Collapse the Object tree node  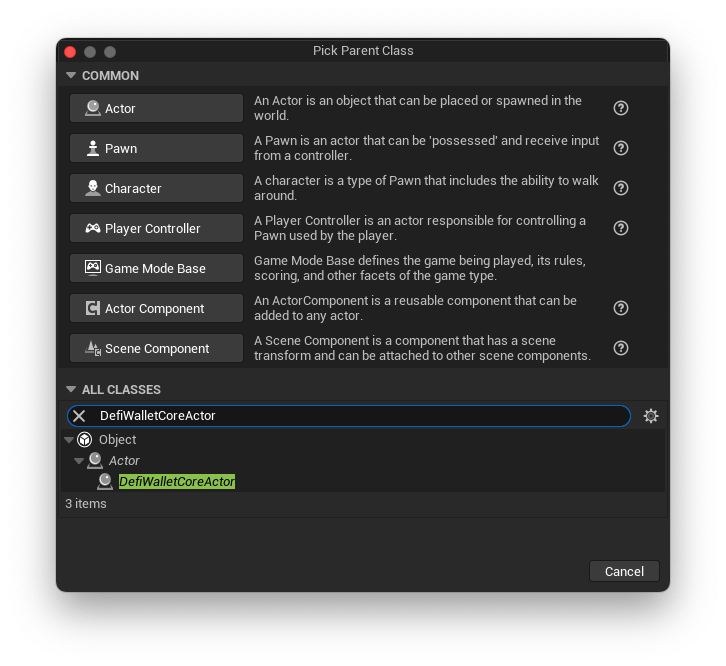pos(69,440)
